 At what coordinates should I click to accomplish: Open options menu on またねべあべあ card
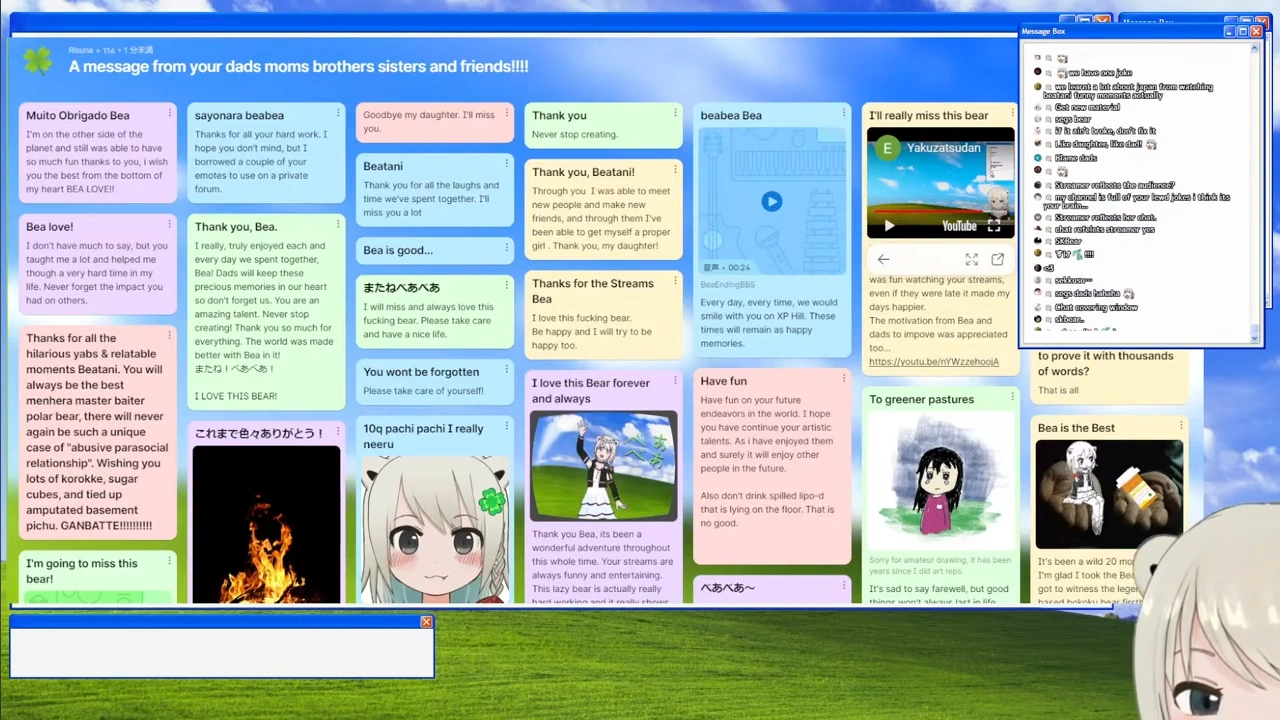coord(507,285)
